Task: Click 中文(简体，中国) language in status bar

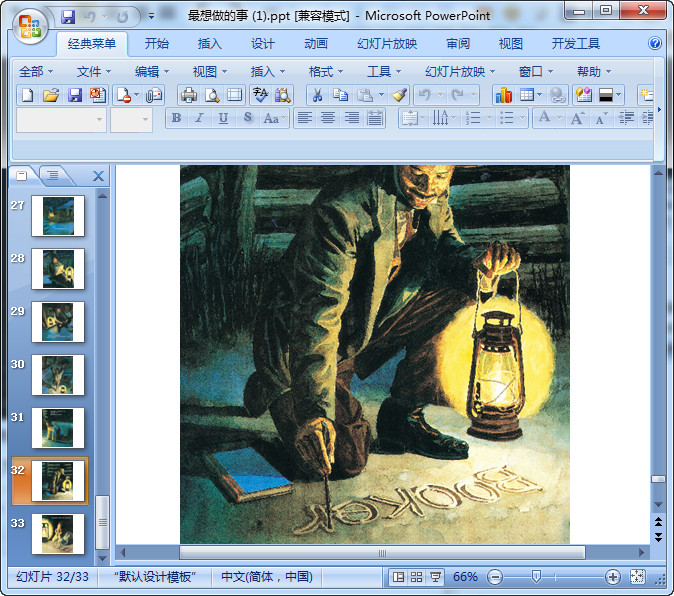Action: click(x=267, y=577)
